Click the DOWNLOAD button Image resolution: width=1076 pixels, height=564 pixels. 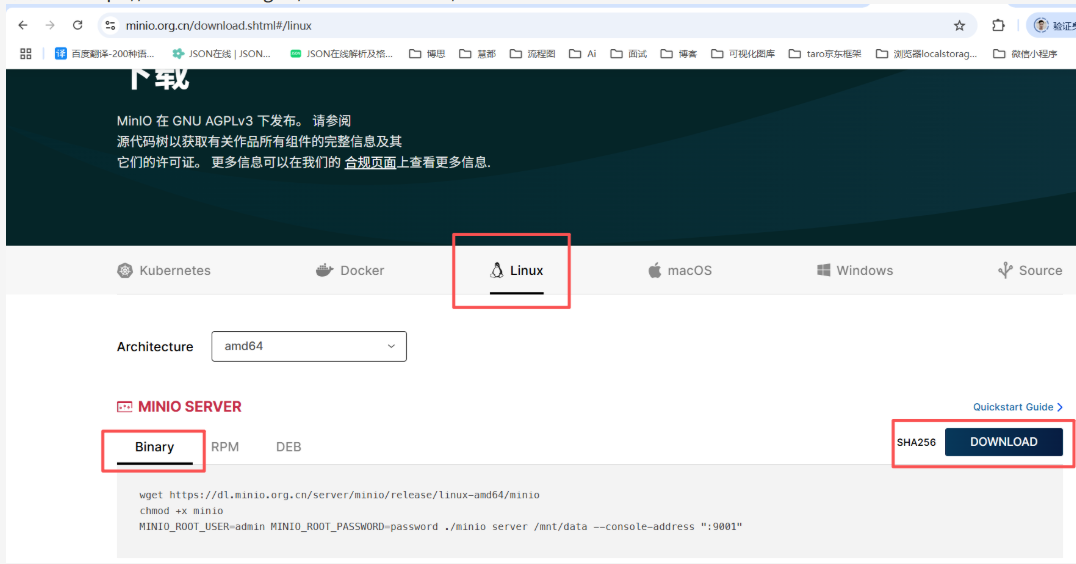pos(1004,442)
